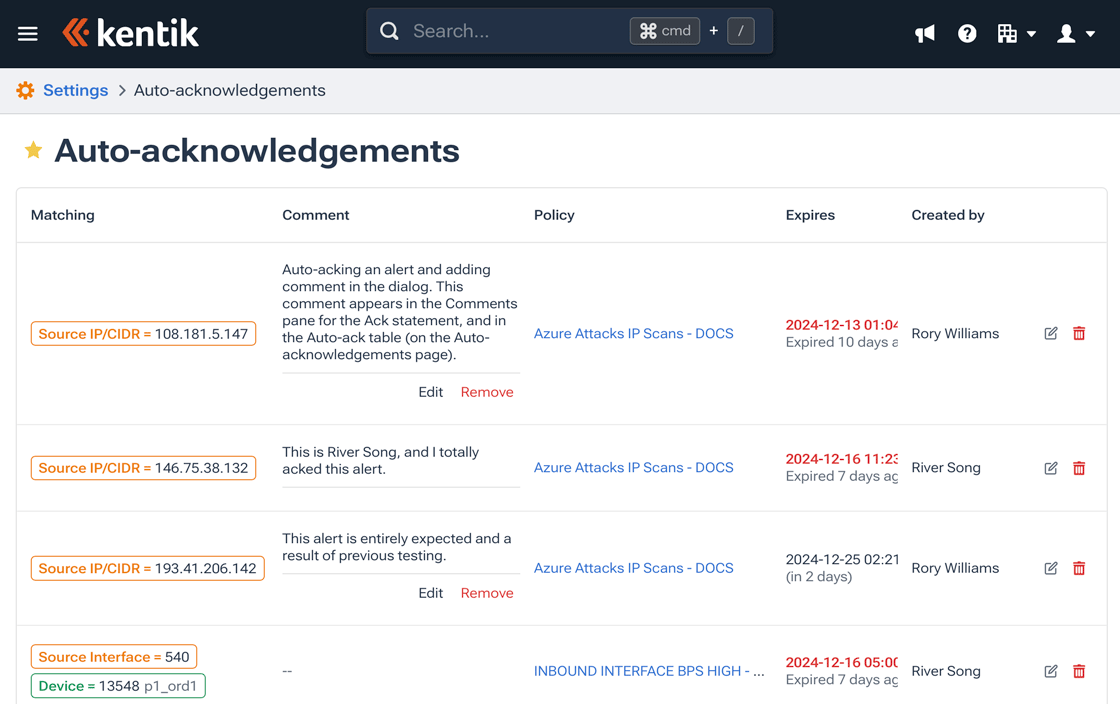Viewport: 1120px width, 704px height.
Task: Expand the company building dropdown
Action: [x=1016, y=34]
